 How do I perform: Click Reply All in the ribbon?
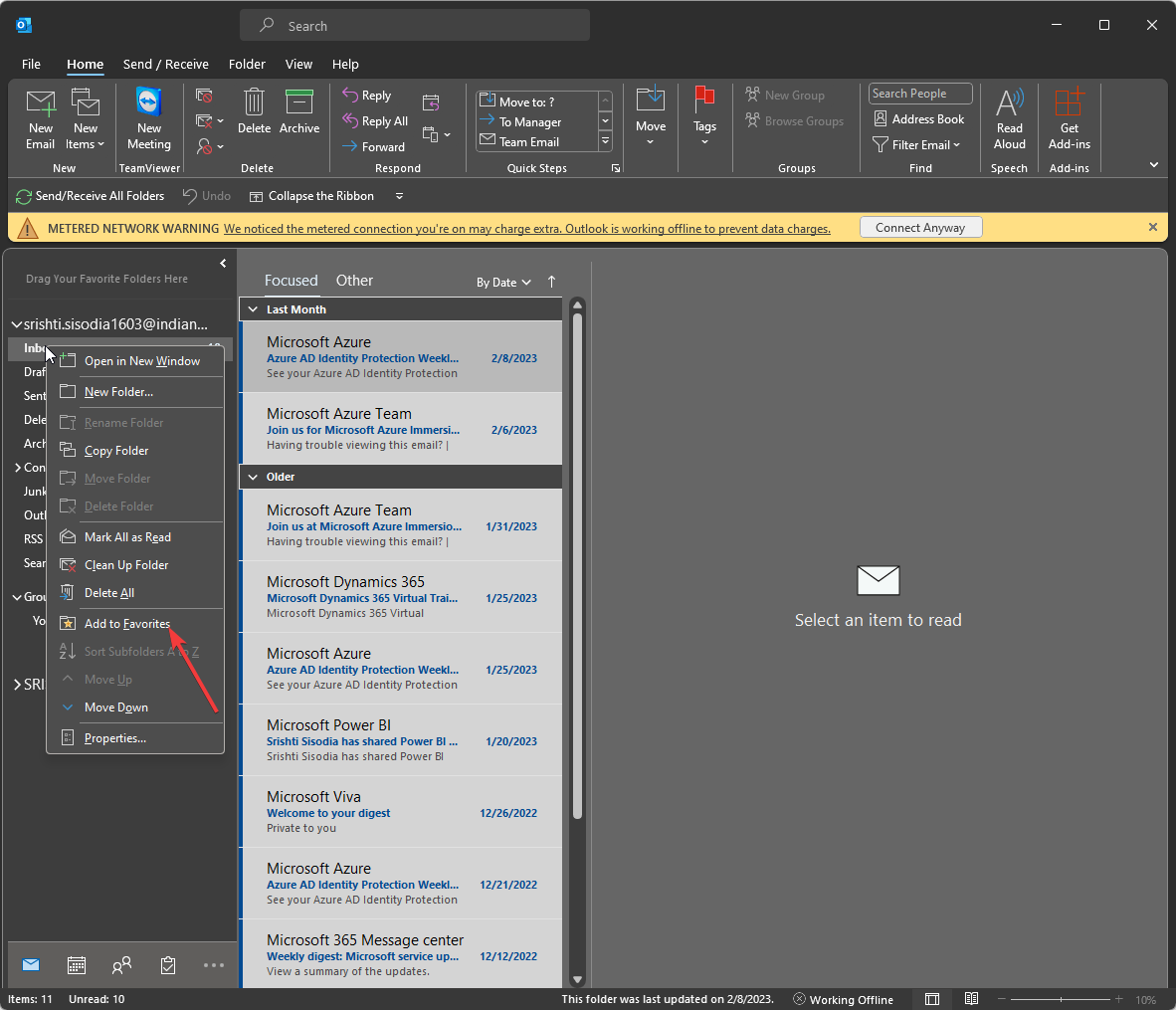coord(375,120)
